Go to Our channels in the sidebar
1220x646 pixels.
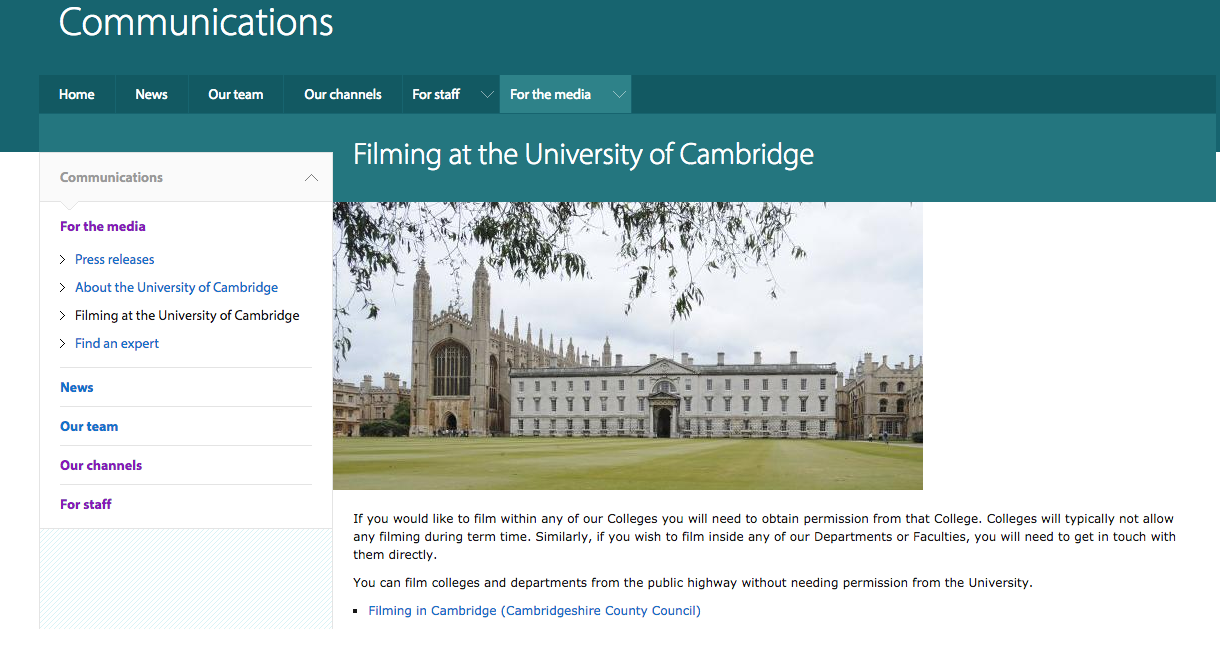pos(101,466)
